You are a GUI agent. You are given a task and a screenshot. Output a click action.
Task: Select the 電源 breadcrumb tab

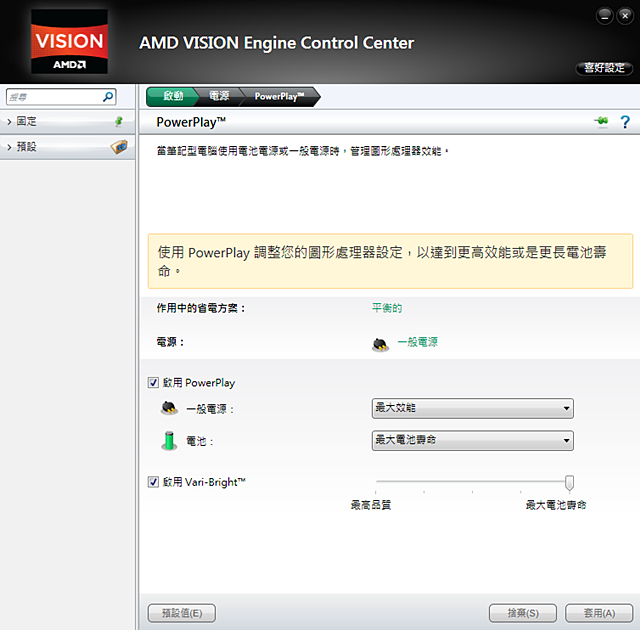pyautogui.click(x=219, y=96)
